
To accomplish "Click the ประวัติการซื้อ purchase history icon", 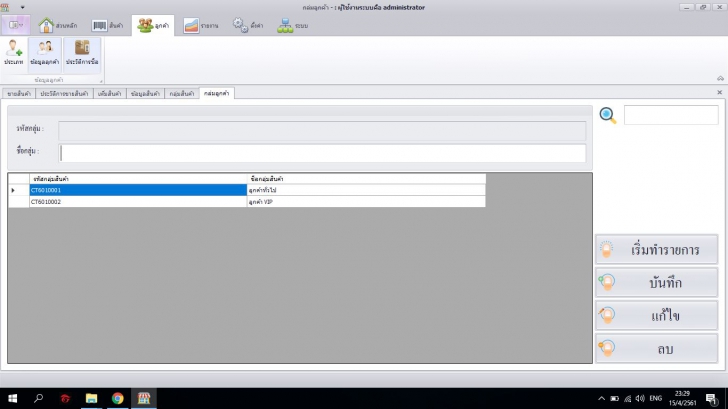I will (x=82, y=53).
